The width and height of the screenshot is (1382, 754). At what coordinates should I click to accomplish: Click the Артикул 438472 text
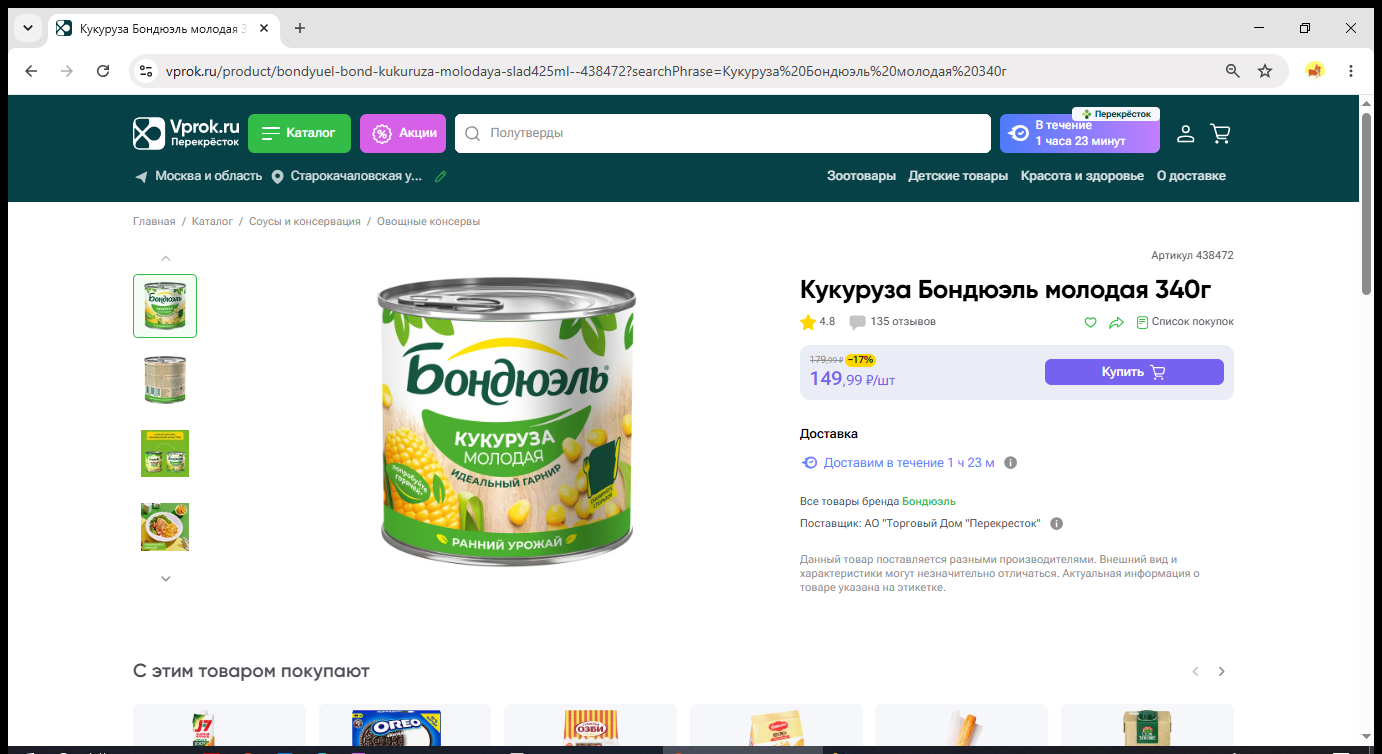pos(1192,256)
